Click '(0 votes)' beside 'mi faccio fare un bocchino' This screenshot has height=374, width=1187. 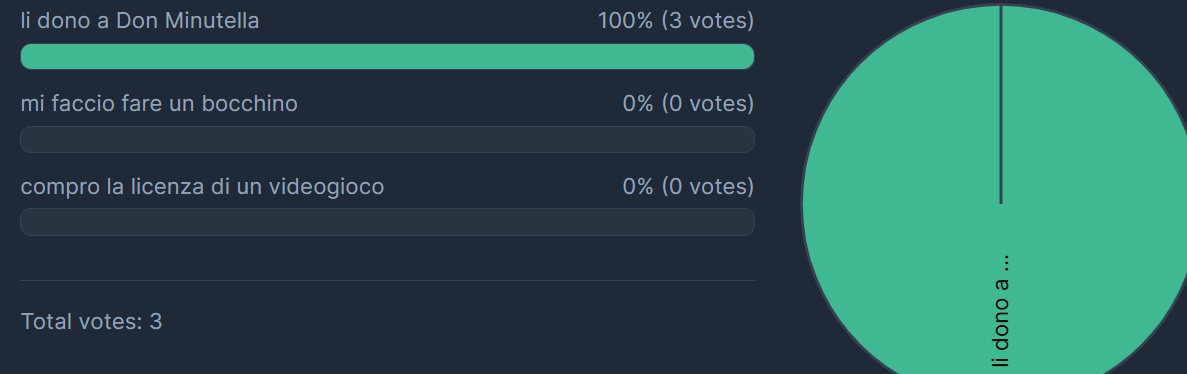(708, 103)
